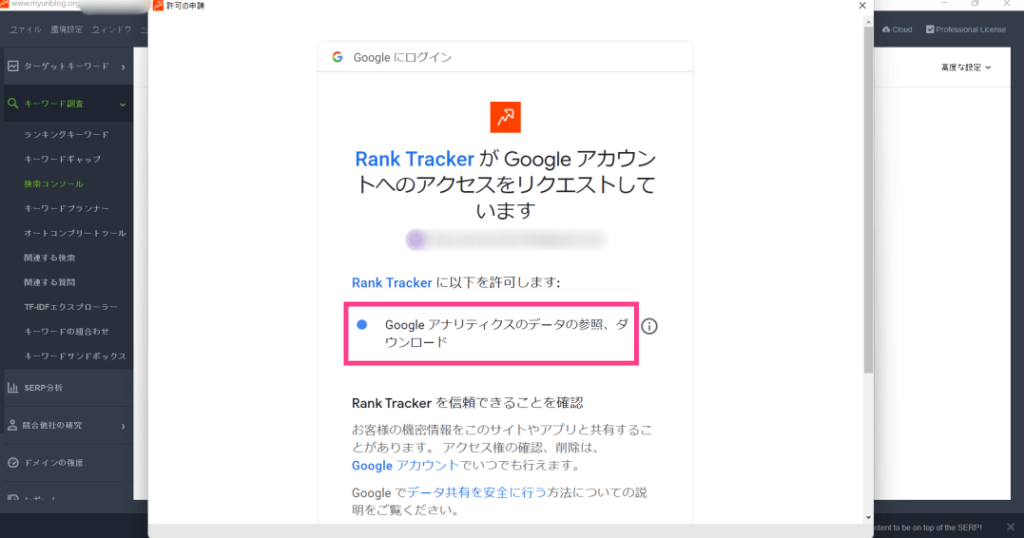The width and height of the screenshot is (1024, 538).
Task: Select キーワードギャップ in sidebar
Action: [62, 159]
